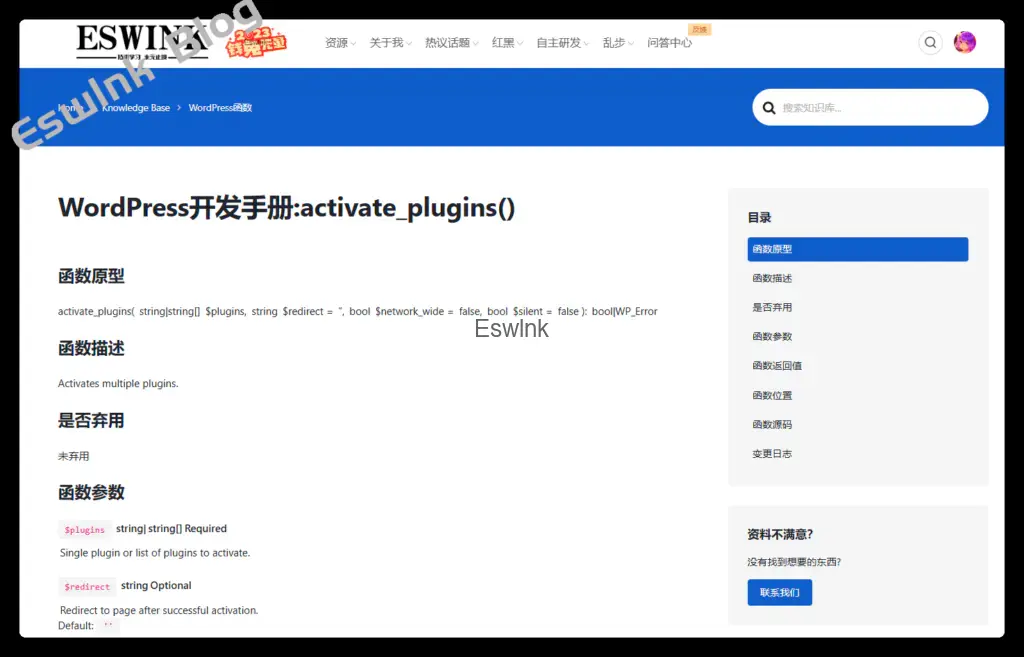Jump to 函数源码 section in contents
Image resolution: width=1024 pixels, height=657 pixels.
coord(772,425)
